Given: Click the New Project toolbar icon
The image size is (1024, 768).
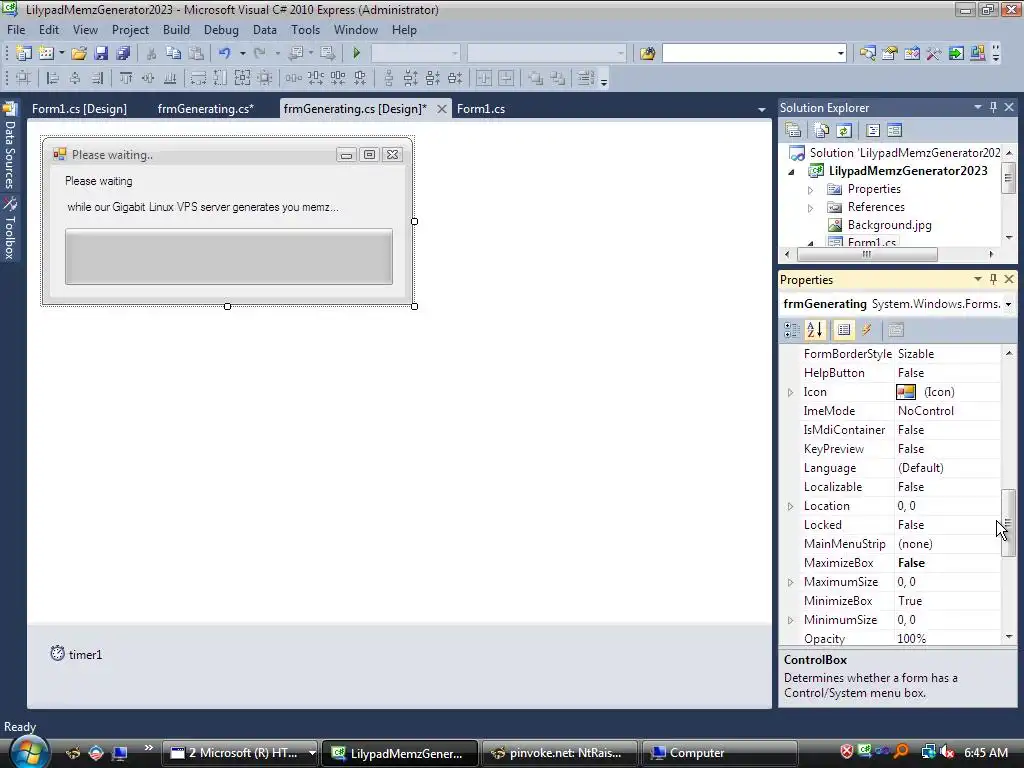Looking at the screenshot, I should click(x=24, y=53).
